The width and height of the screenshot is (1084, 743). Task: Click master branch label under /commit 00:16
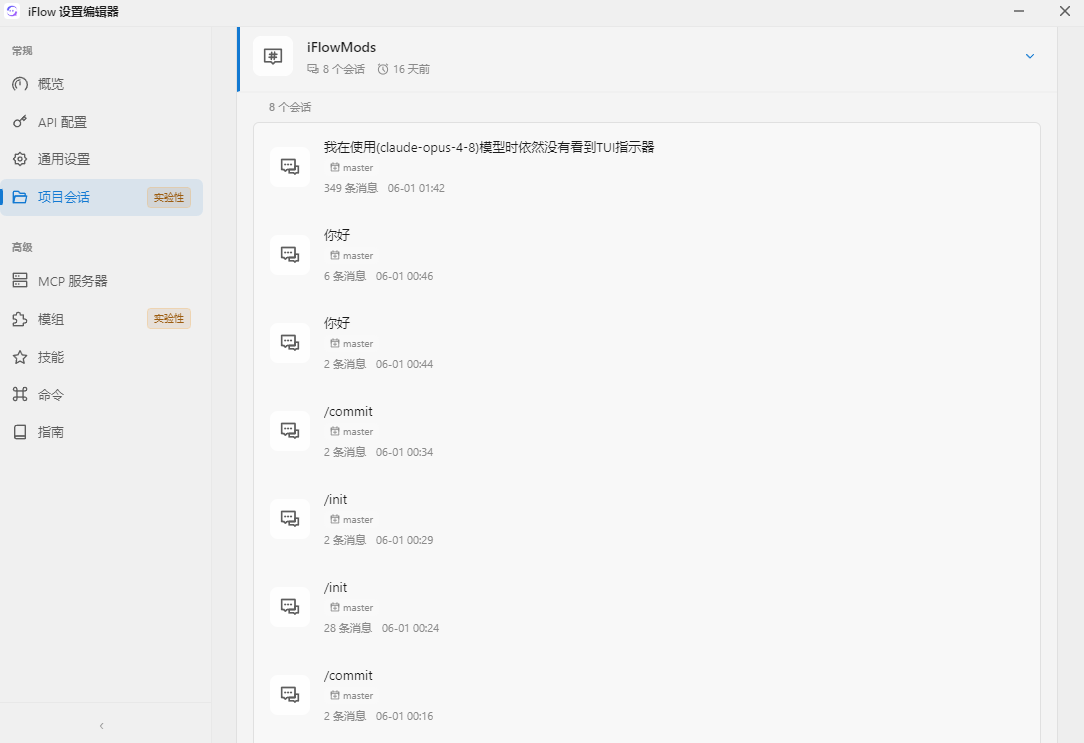pos(358,695)
